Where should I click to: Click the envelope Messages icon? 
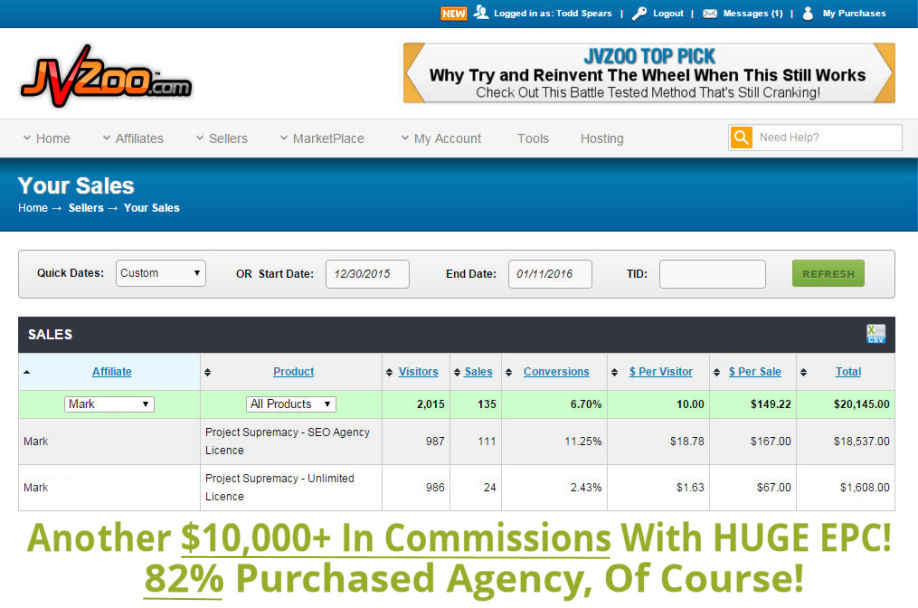coord(710,13)
